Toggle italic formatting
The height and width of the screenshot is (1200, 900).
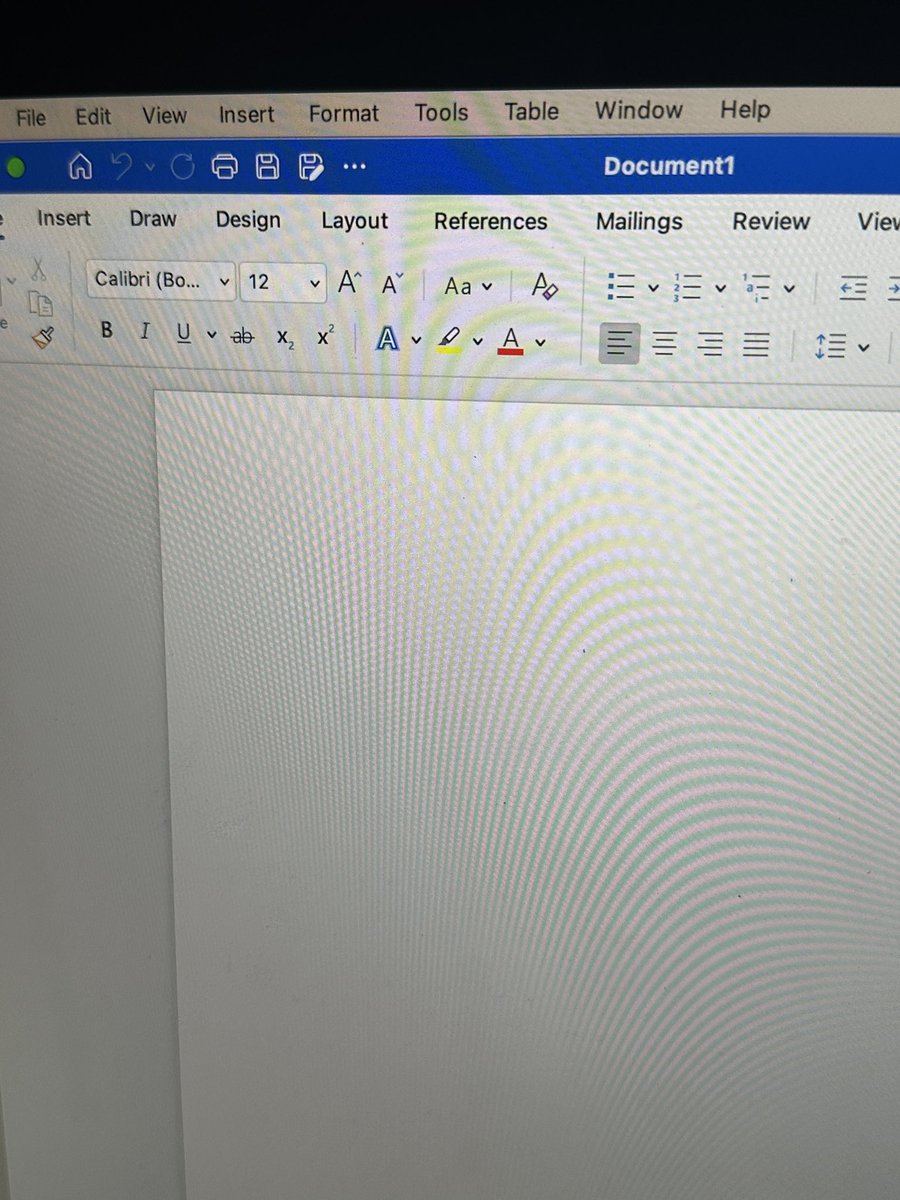click(145, 332)
